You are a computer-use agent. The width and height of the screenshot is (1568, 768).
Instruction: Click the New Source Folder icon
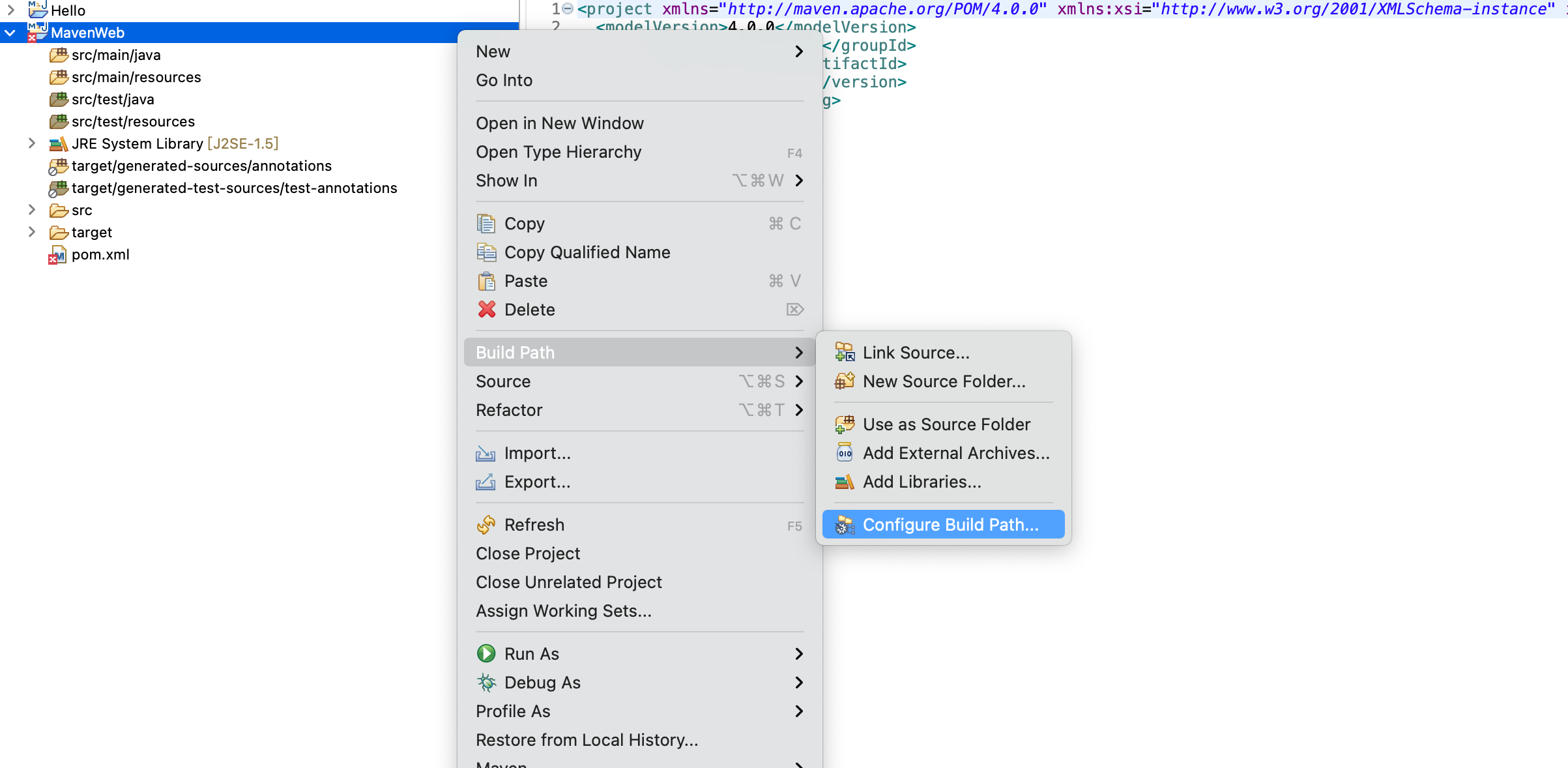point(845,381)
